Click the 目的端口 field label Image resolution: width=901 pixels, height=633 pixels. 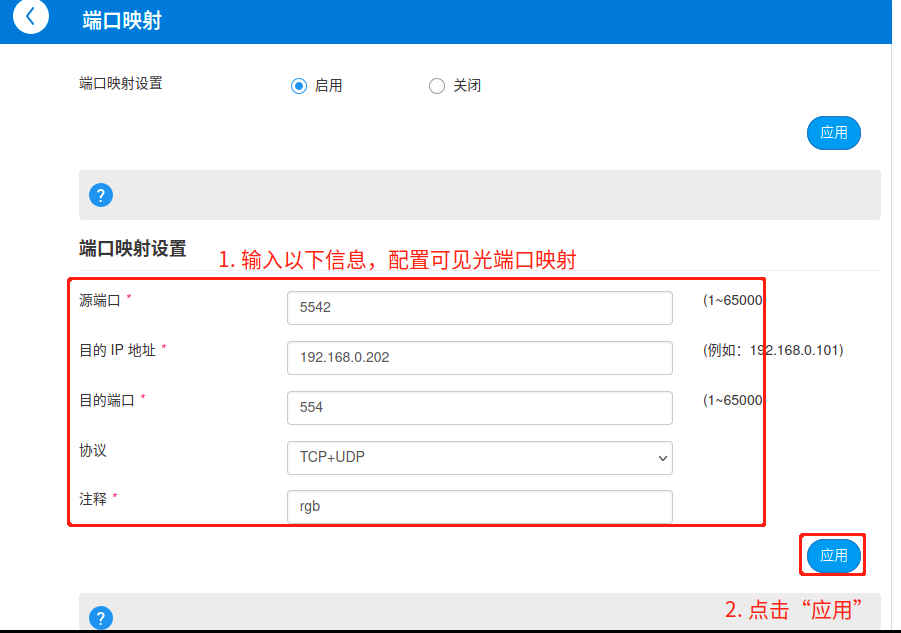pos(107,400)
